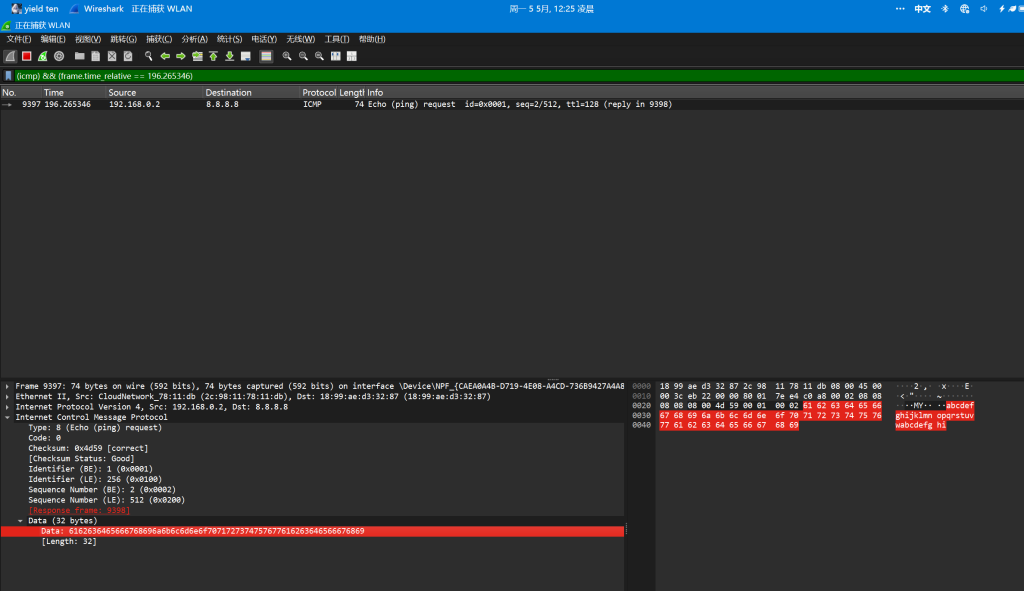Image resolution: width=1024 pixels, height=591 pixels.
Task: Expand the Frame 9397 tree node
Action: [8, 386]
